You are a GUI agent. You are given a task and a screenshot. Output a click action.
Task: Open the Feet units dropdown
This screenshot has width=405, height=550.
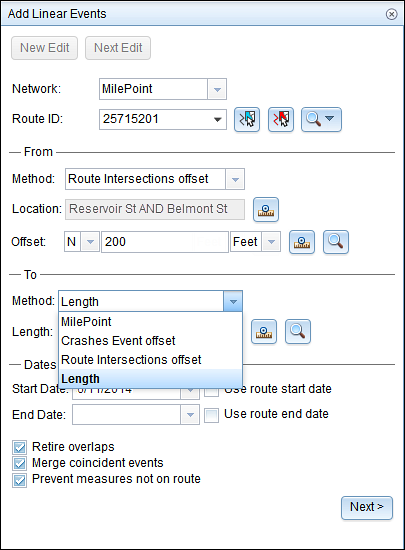[x=271, y=242]
